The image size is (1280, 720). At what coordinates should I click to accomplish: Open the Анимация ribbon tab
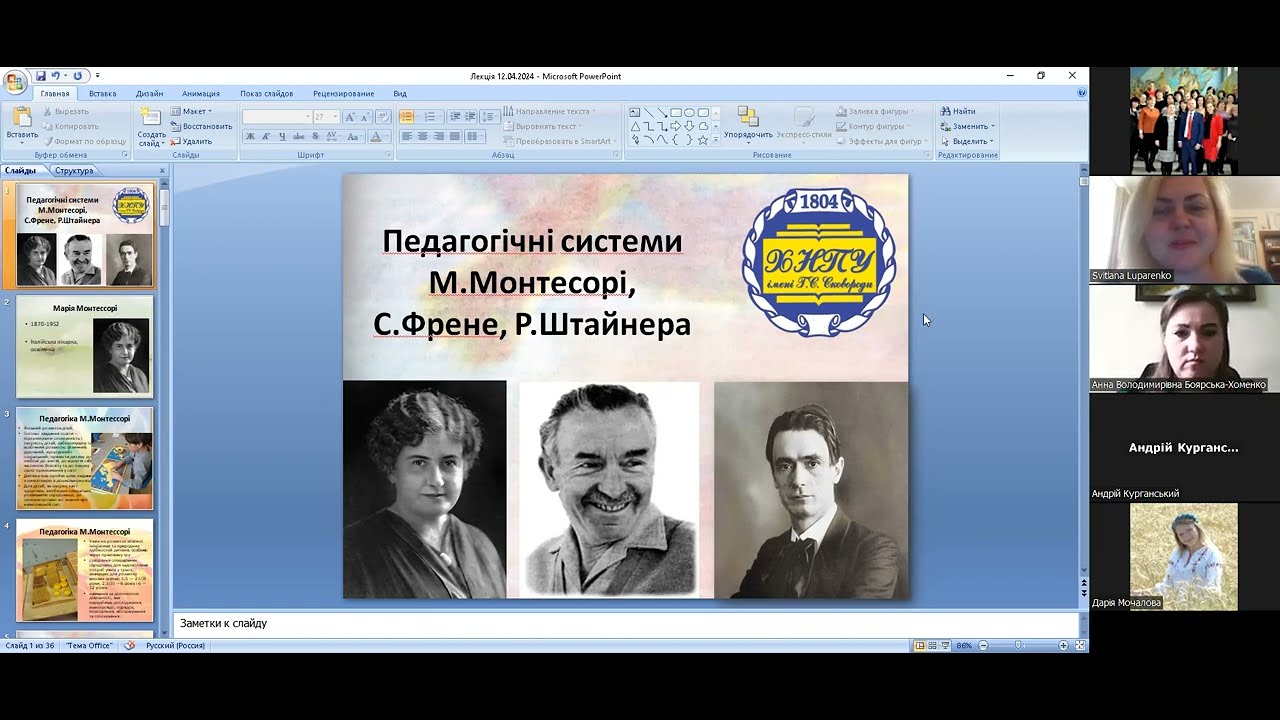(x=201, y=93)
